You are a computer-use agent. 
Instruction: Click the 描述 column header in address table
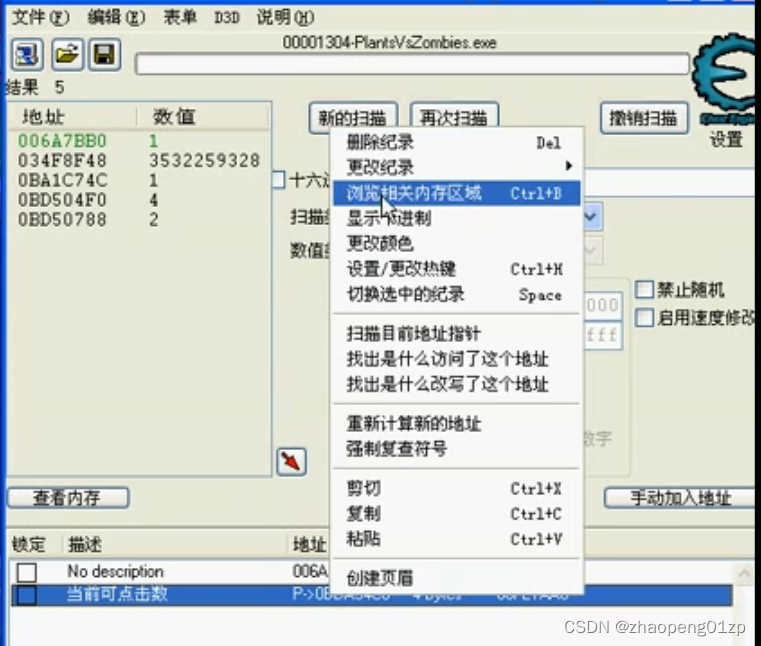click(x=175, y=545)
